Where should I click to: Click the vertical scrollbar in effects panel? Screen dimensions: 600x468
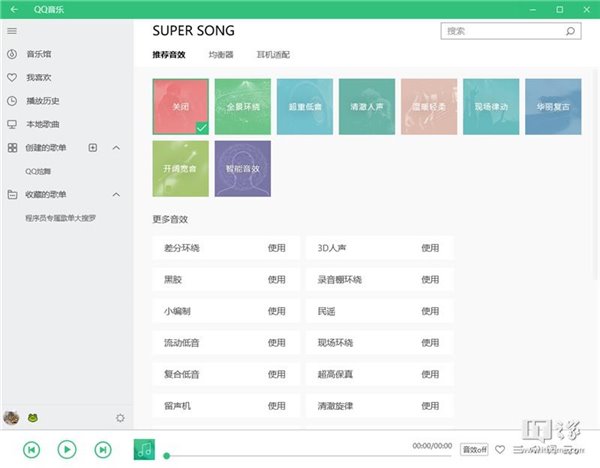pos(595,174)
